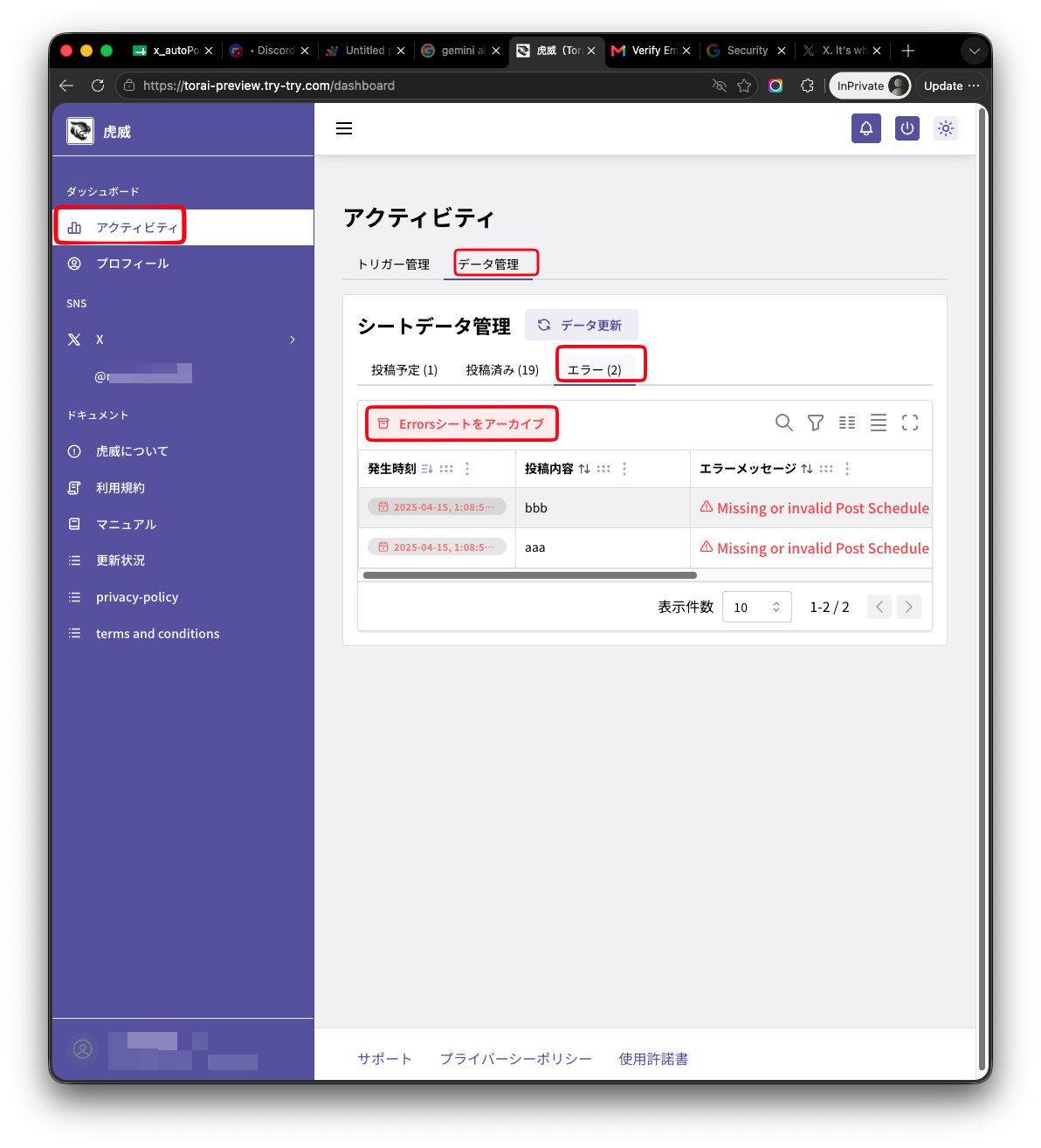
Task: Toggle row density icon
Action: coord(879,423)
